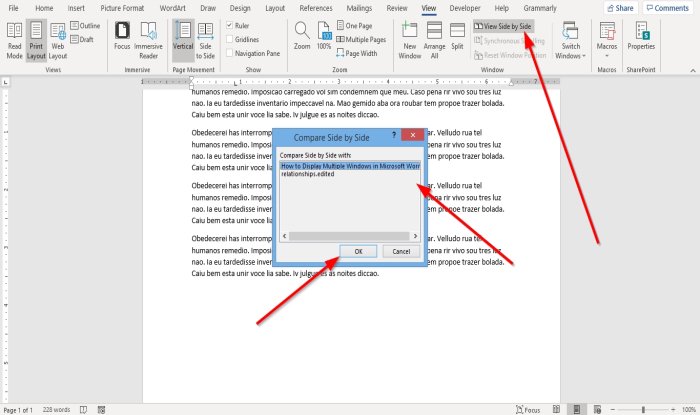Open the Layout tab

pos(275,8)
